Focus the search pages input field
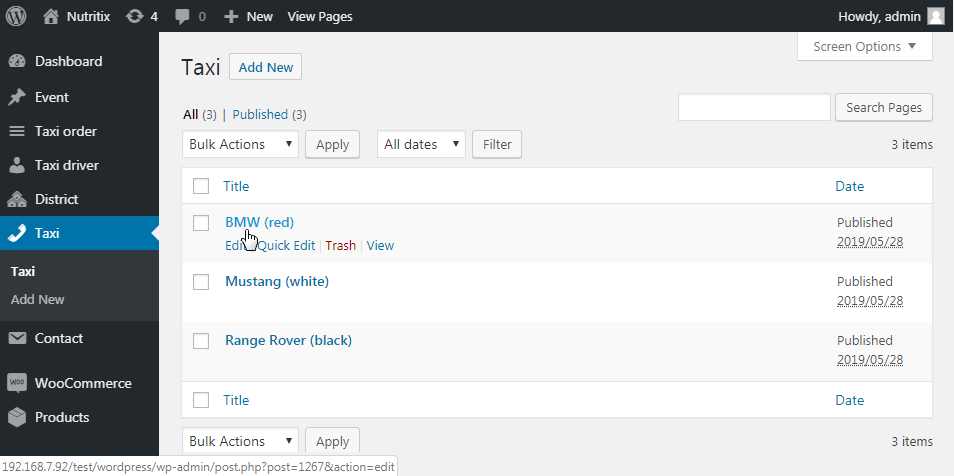The image size is (954, 476). 754,108
